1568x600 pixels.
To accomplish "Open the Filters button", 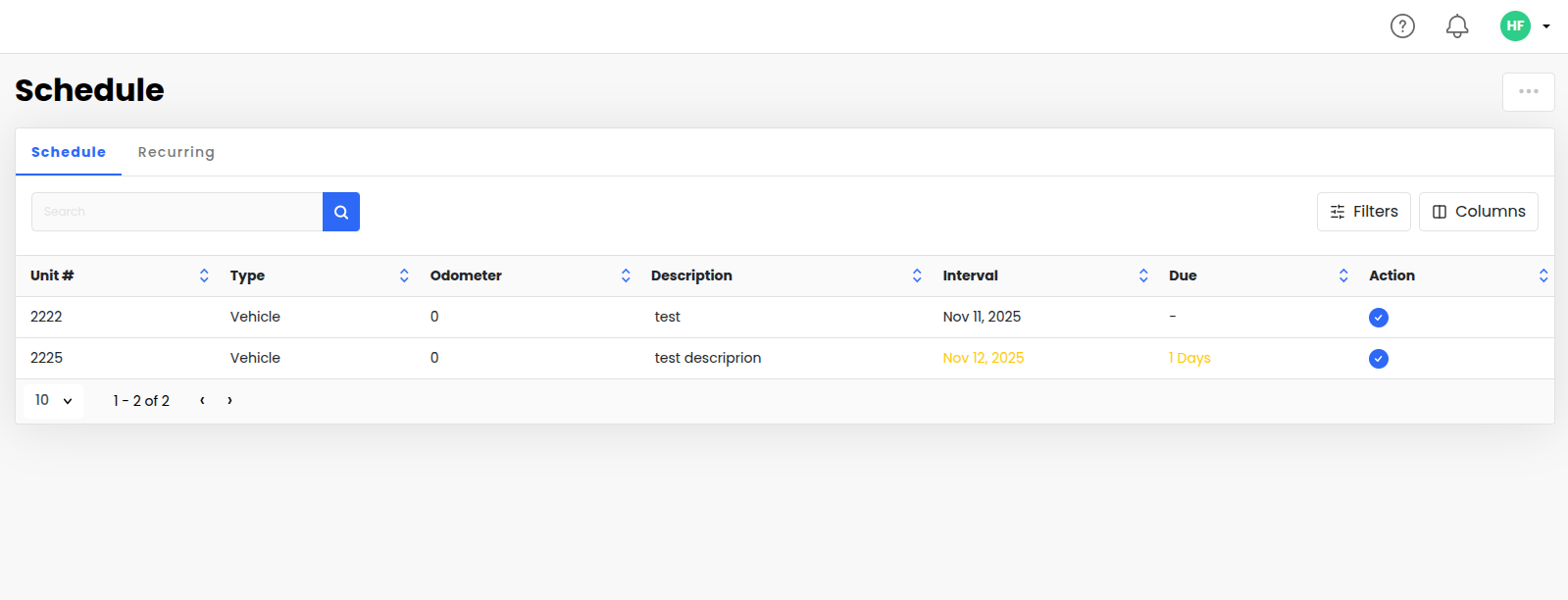I will click(x=1363, y=212).
